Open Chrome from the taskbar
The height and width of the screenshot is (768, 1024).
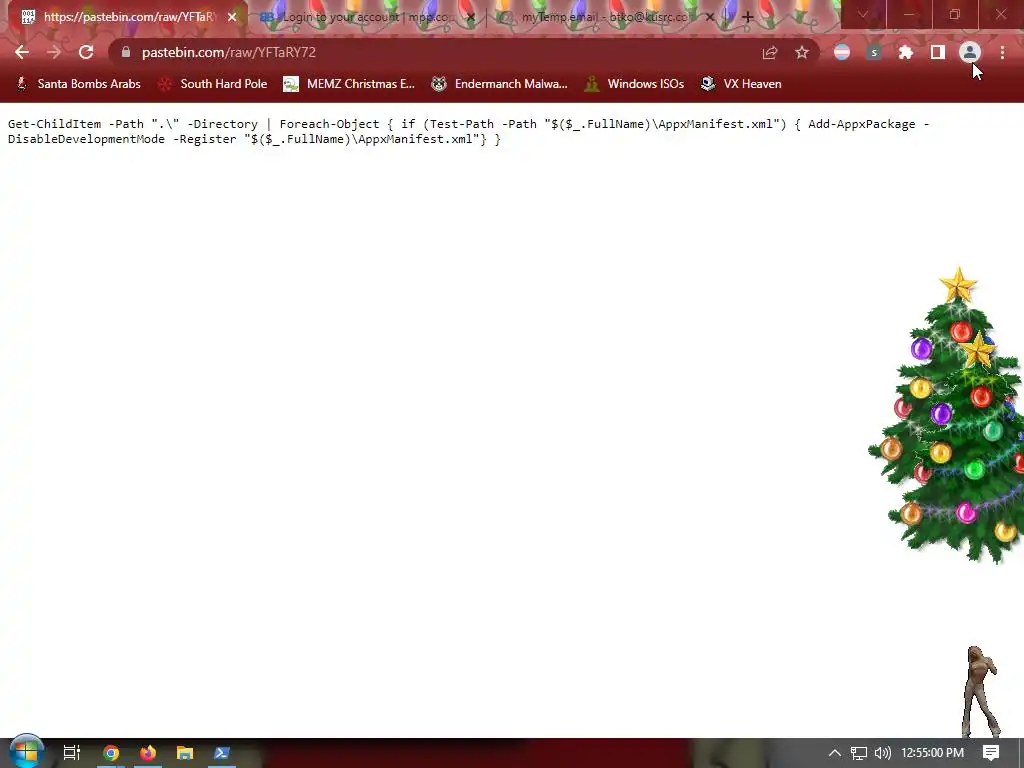click(111, 753)
